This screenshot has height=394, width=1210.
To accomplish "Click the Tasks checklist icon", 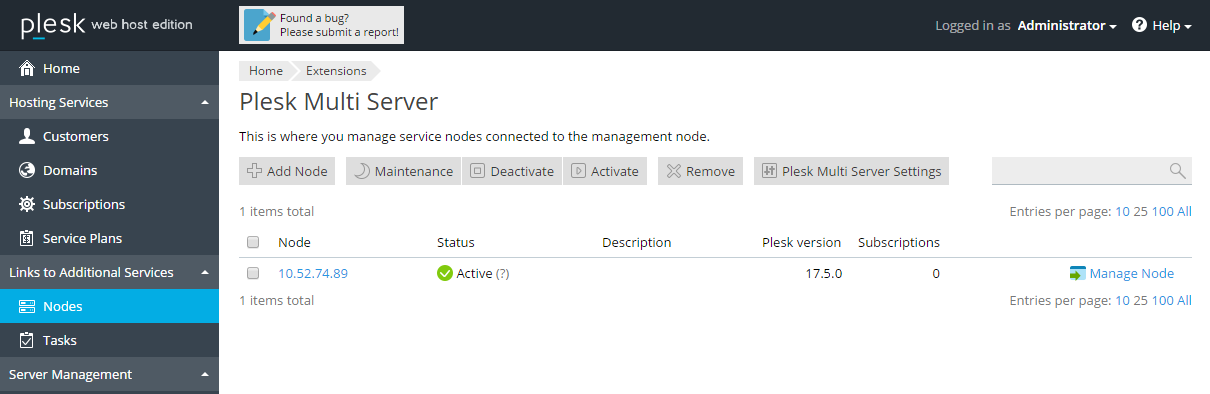I will 27,340.
